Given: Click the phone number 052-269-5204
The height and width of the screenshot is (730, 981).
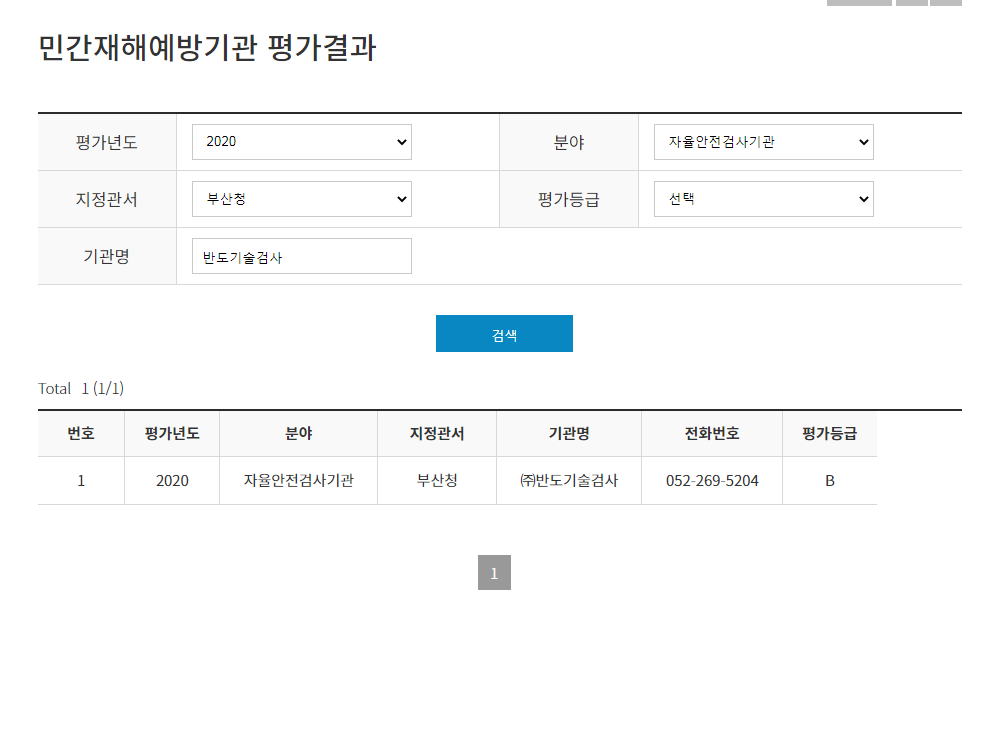Looking at the screenshot, I should 712,481.
